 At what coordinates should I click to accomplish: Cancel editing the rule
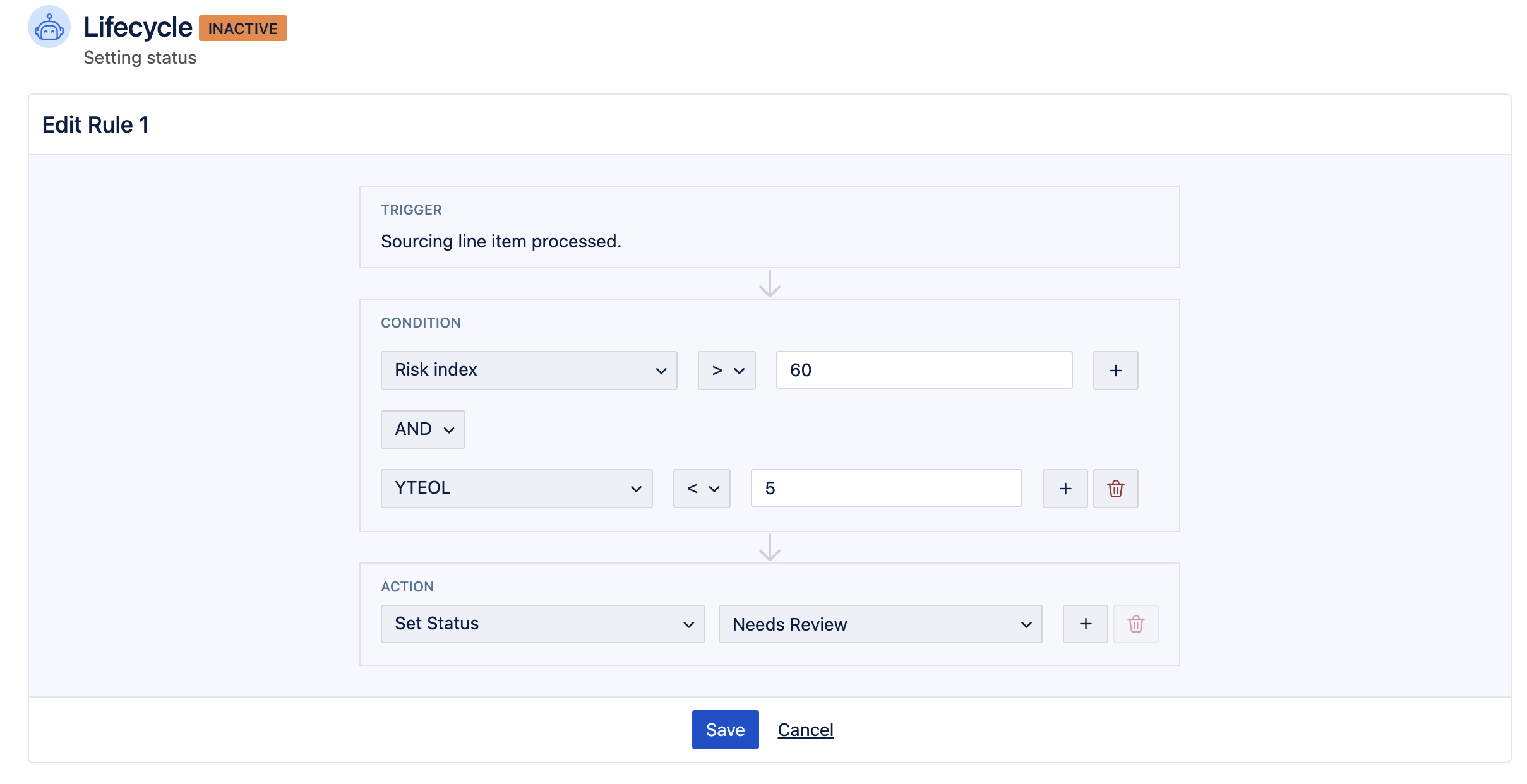(x=805, y=730)
